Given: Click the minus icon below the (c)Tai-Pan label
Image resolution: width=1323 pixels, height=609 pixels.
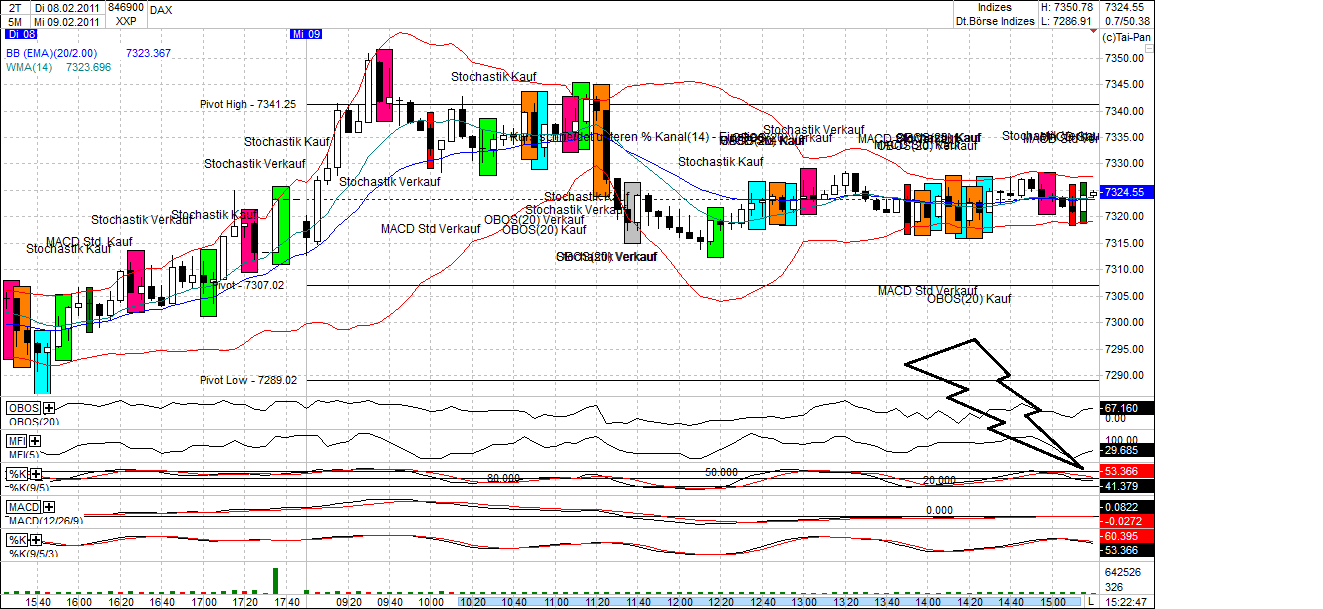Looking at the screenshot, I should click(x=1150, y=48).
